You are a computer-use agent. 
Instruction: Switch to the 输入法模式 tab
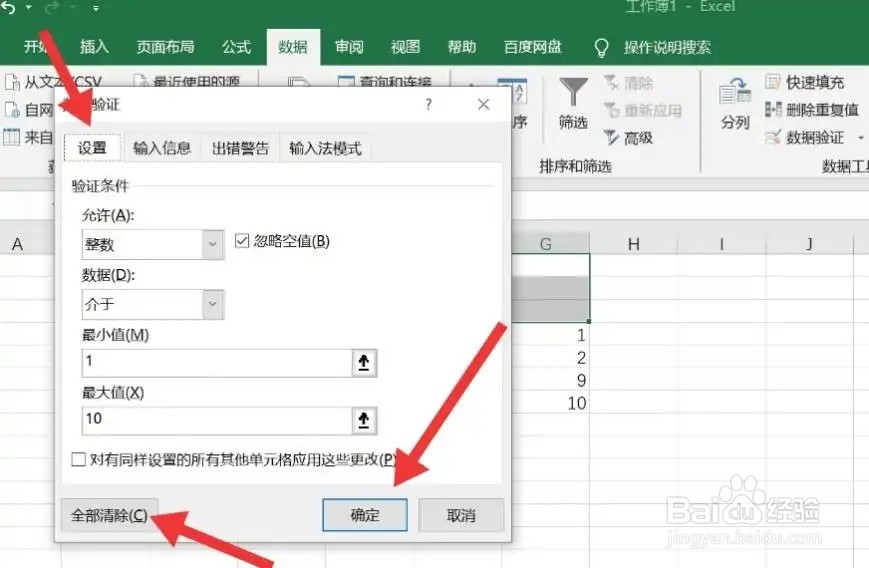(x=325, y=148)
